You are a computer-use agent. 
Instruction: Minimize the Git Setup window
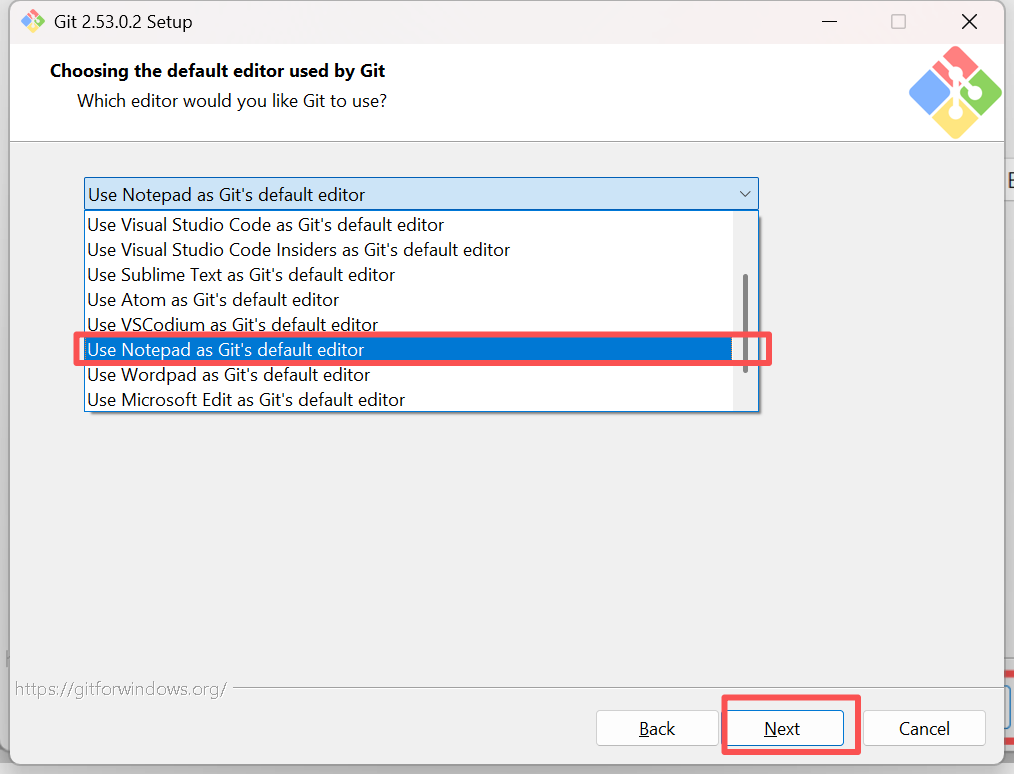pyautogui.click(x=829, y=21)
